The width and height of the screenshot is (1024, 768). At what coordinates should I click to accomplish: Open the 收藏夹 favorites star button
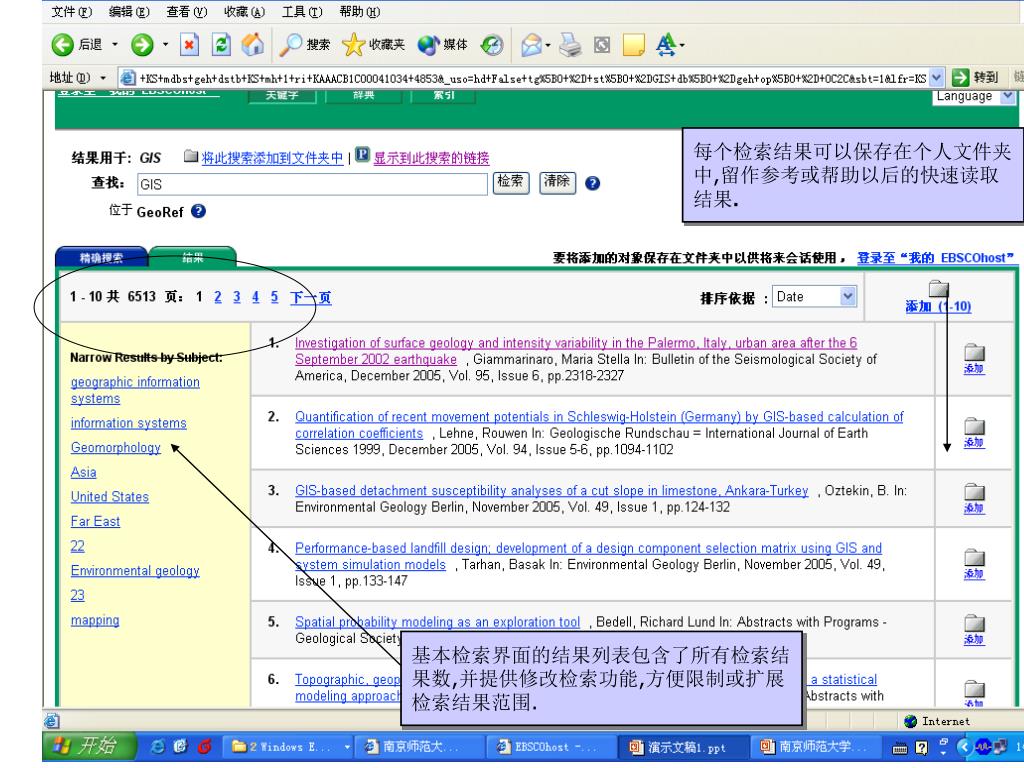coord(373,44)
